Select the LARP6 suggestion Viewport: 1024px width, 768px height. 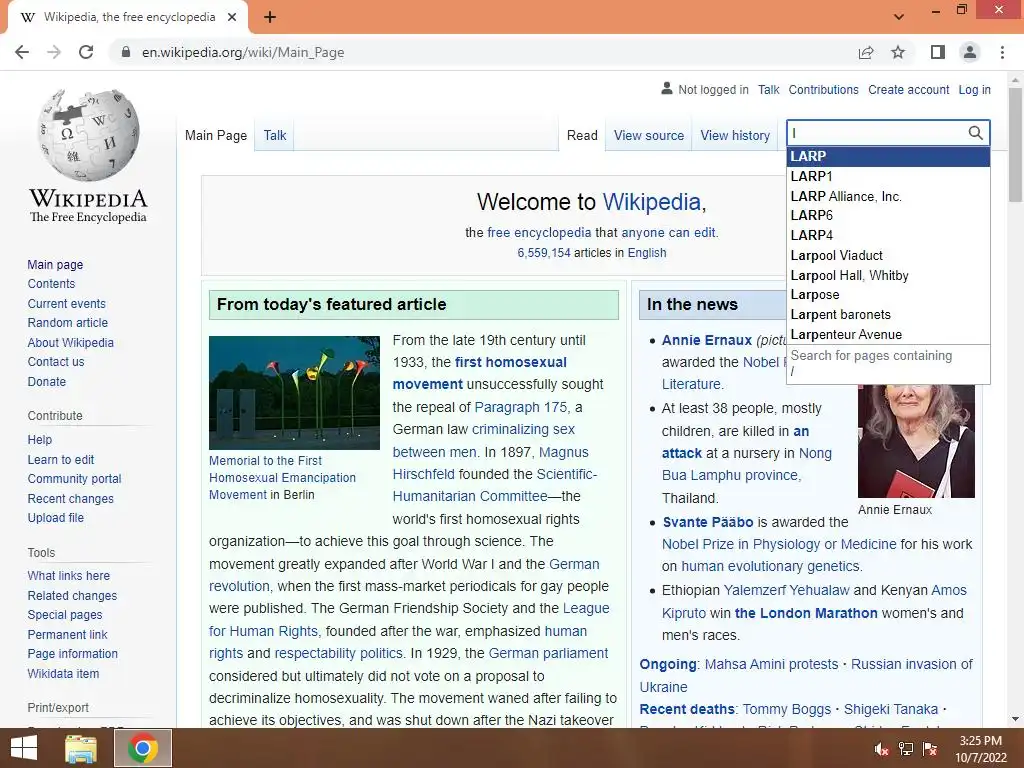(x=888, y=216)
